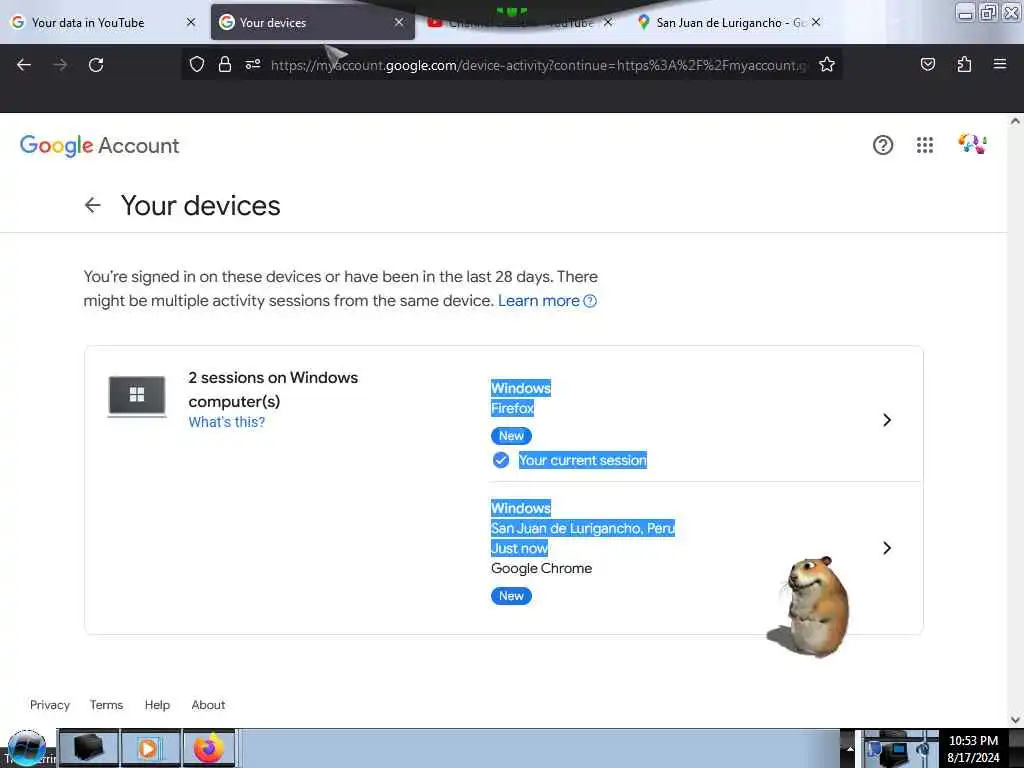The image size is (1024, 768).
Task: Close the Your devices tab
Action: click(x=399, y=22)
